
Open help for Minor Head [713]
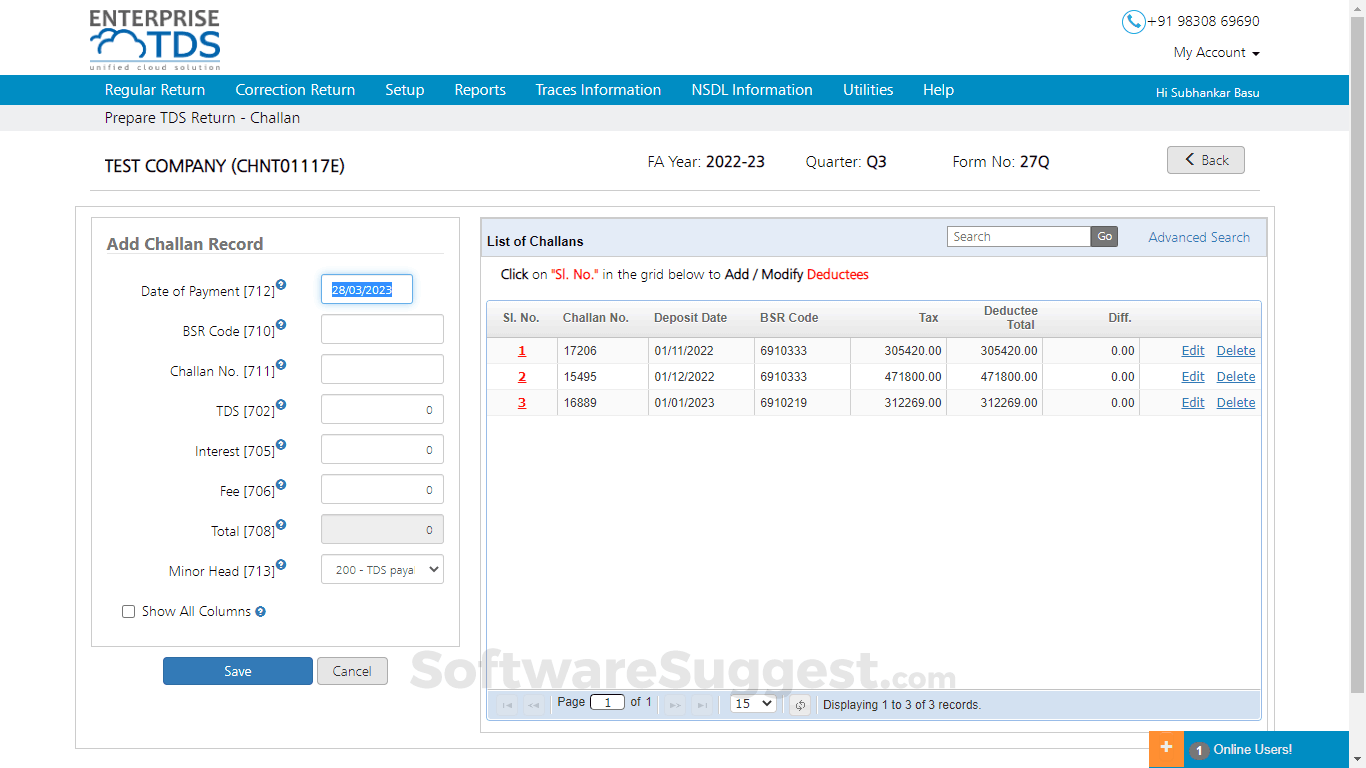[281, 564]
